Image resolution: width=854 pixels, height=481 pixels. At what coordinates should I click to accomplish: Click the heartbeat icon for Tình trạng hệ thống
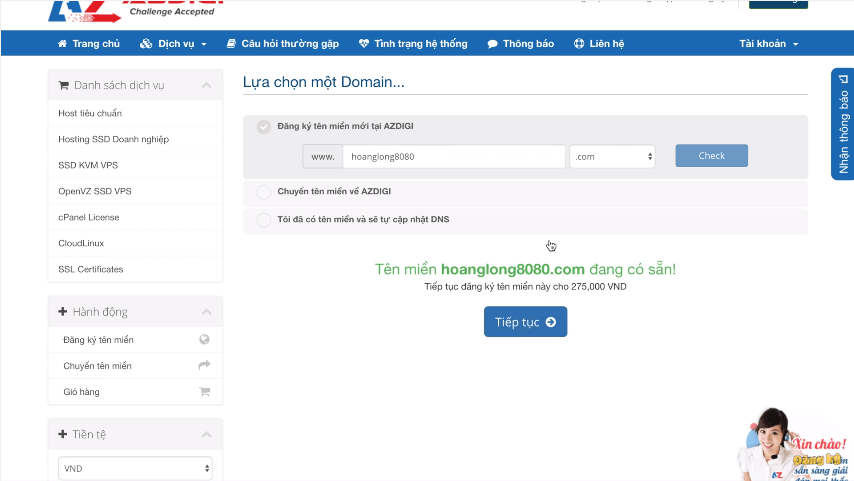click(x=364, y=44)
